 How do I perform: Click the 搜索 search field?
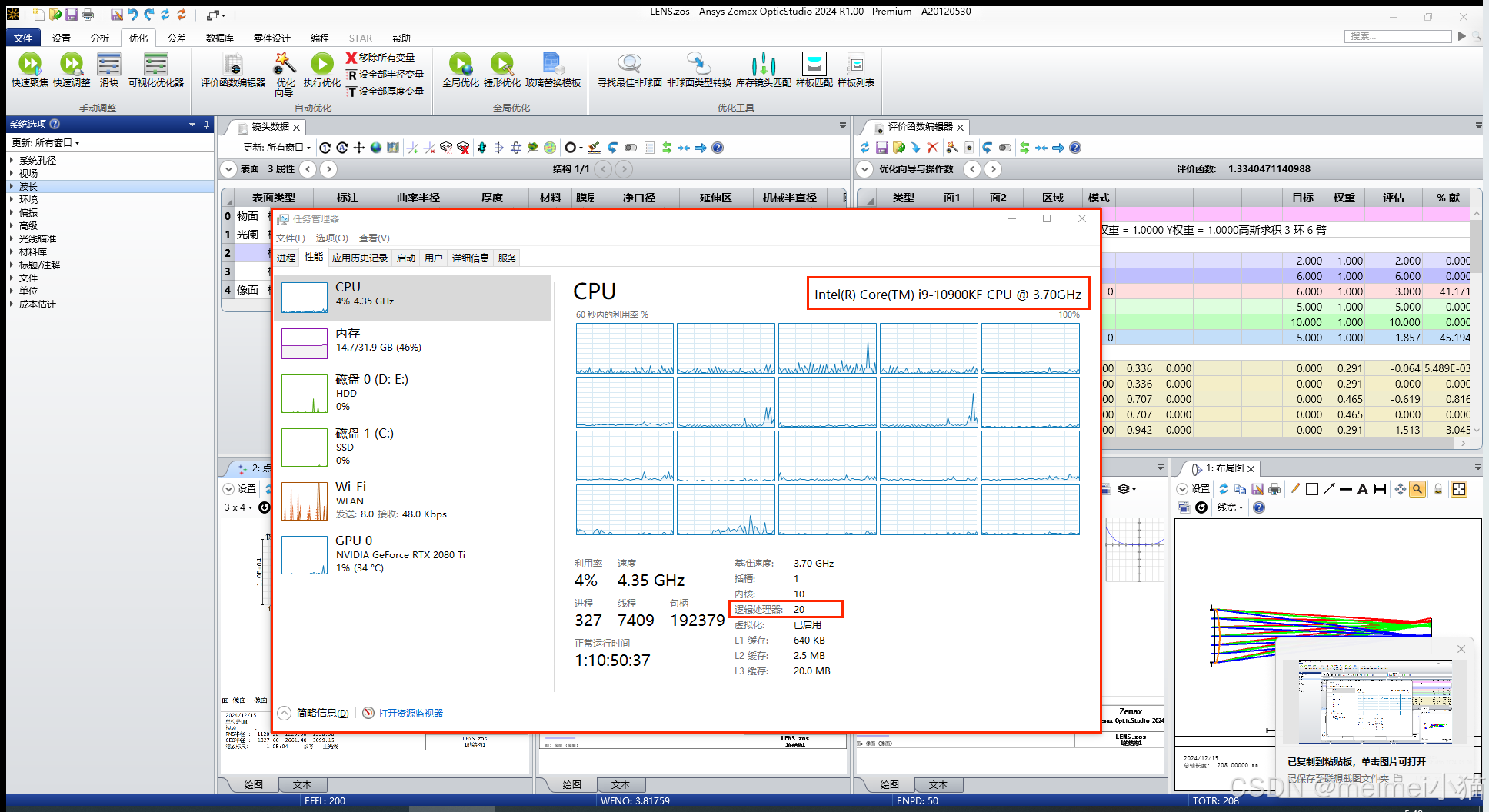click(x=1398, y=36)
